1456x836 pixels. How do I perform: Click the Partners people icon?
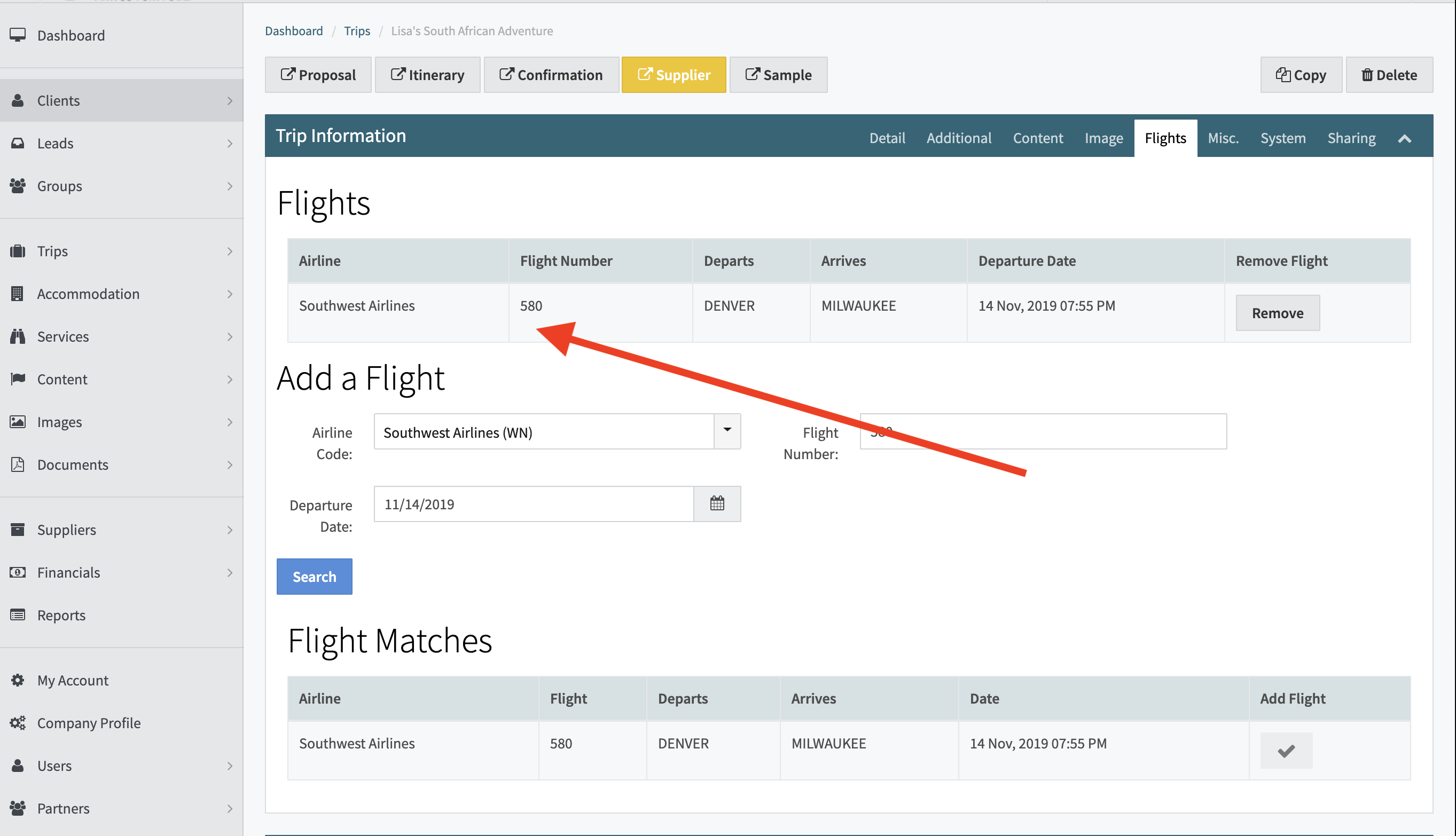point(18,808)
